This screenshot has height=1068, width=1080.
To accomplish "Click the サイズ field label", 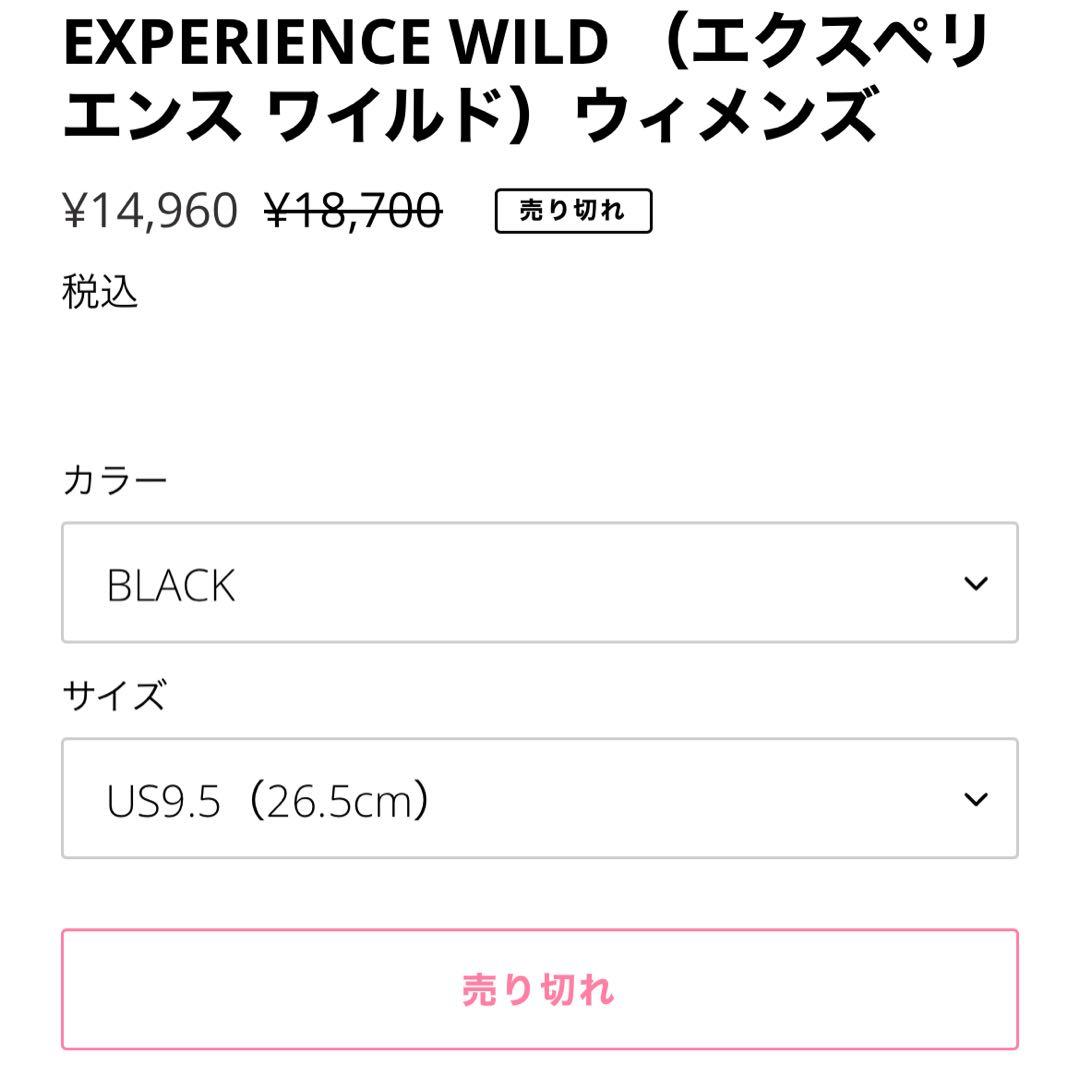I will (x=114, y=695).
